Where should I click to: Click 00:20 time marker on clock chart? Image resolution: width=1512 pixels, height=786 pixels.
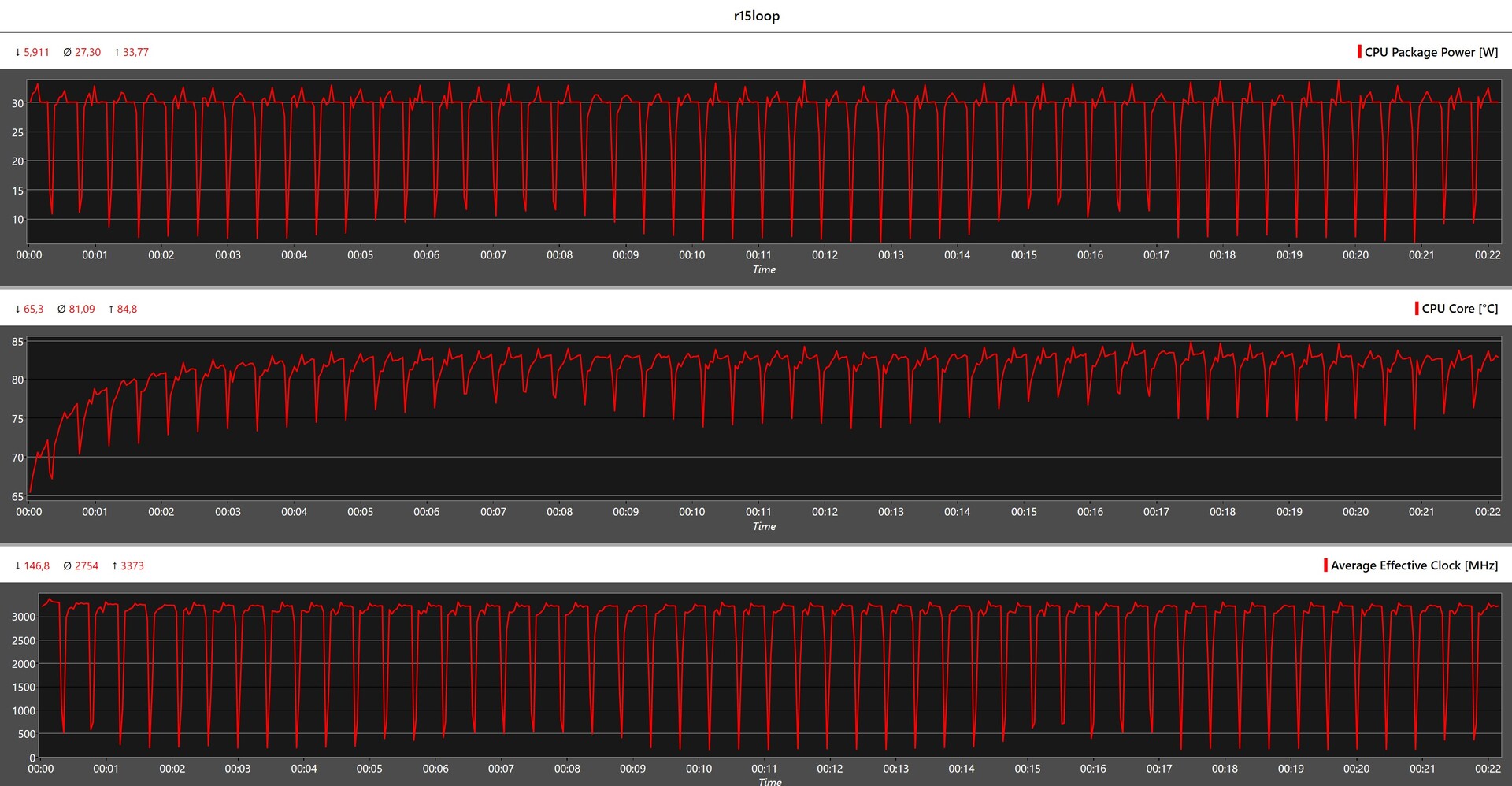(x=1356, y=769)
